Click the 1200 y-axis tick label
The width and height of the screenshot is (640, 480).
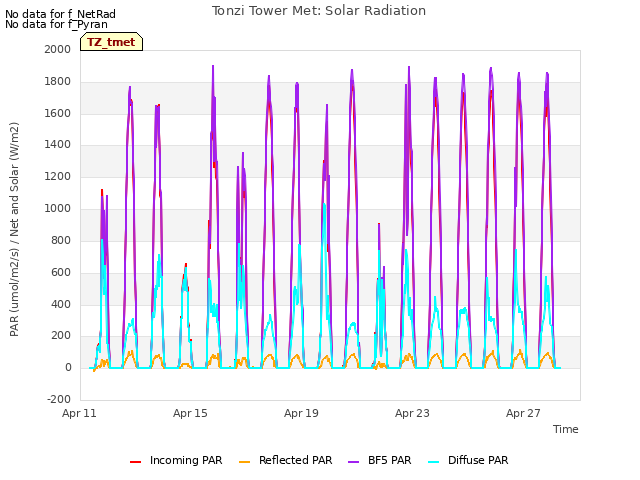(58, 176)
